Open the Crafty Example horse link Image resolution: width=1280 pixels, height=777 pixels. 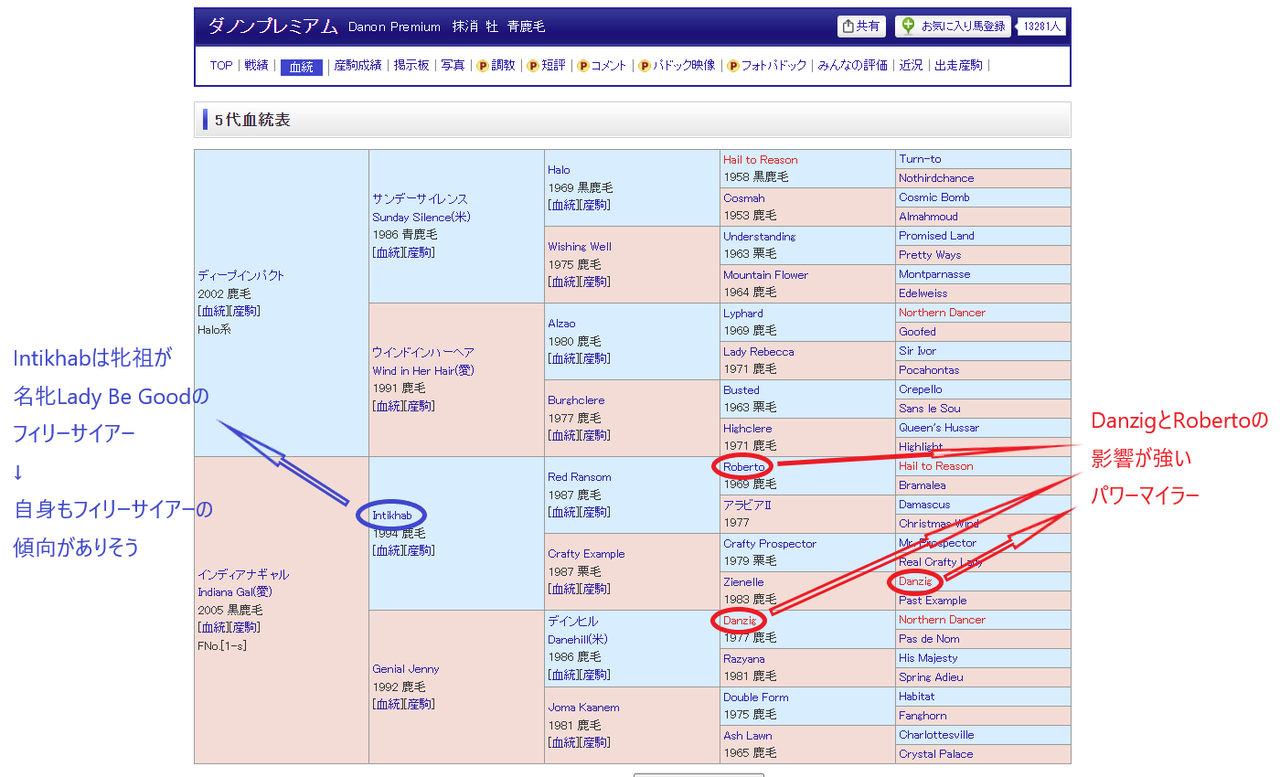click(586, 554)
